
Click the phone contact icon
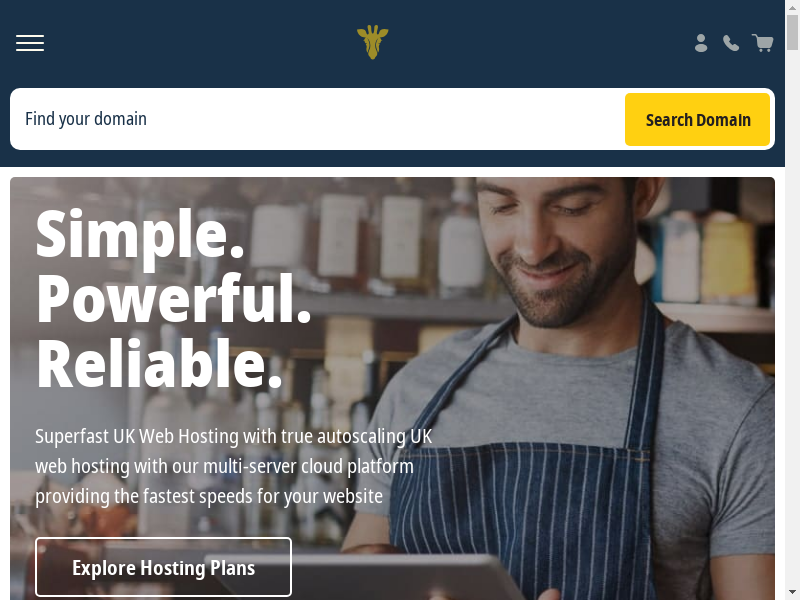click(x=731, y=43)
